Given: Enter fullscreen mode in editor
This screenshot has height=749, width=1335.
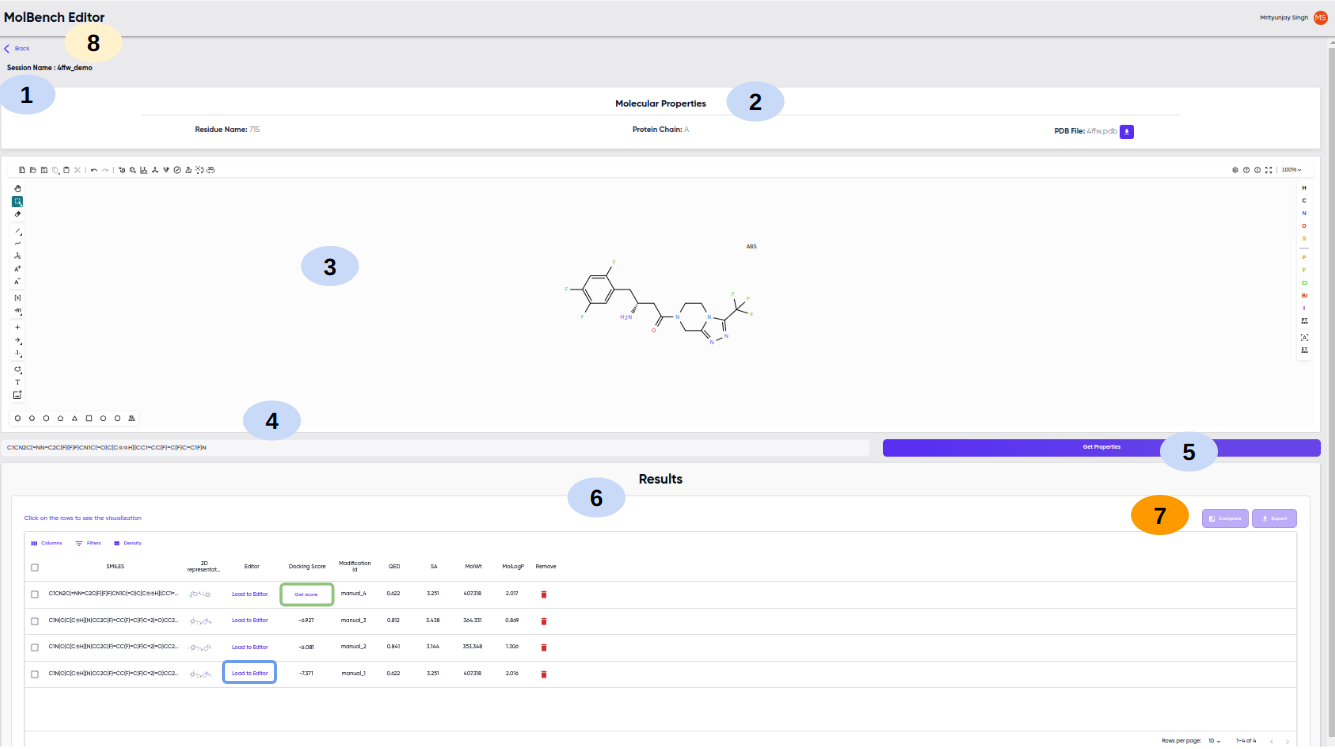Looking at the screenshot, I should (x=1268, y=170).
